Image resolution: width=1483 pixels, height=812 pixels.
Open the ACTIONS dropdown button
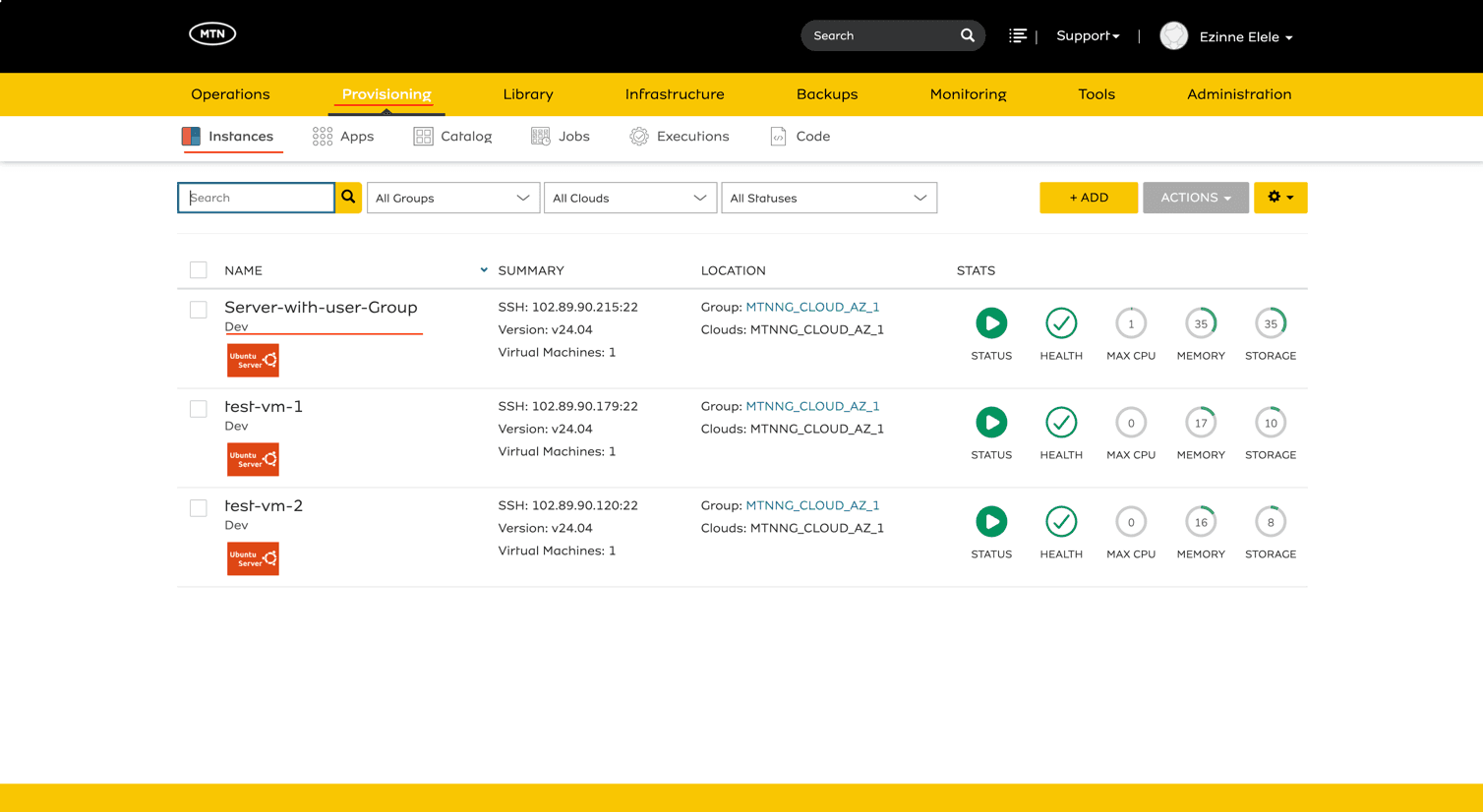[1196, 198]
